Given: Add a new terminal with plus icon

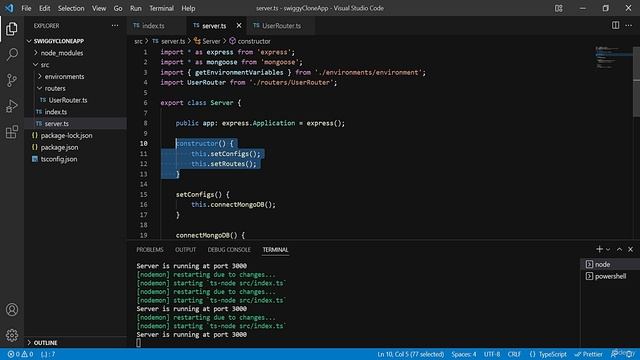Looking at the screenshot, I should (x=599, y=249).
